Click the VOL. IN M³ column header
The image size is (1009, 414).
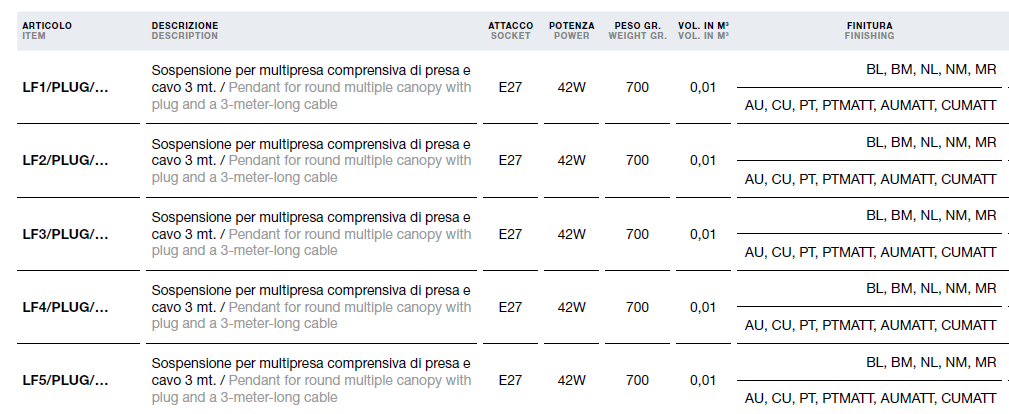(x=703, y=31)
